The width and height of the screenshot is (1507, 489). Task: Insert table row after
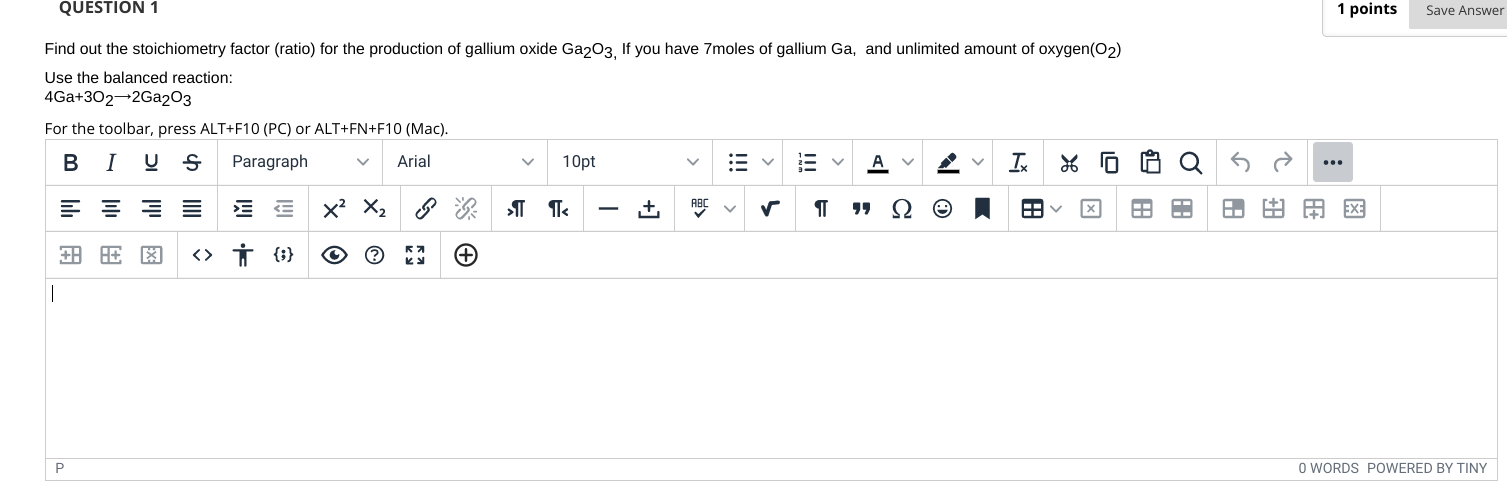click(1313, 209)
